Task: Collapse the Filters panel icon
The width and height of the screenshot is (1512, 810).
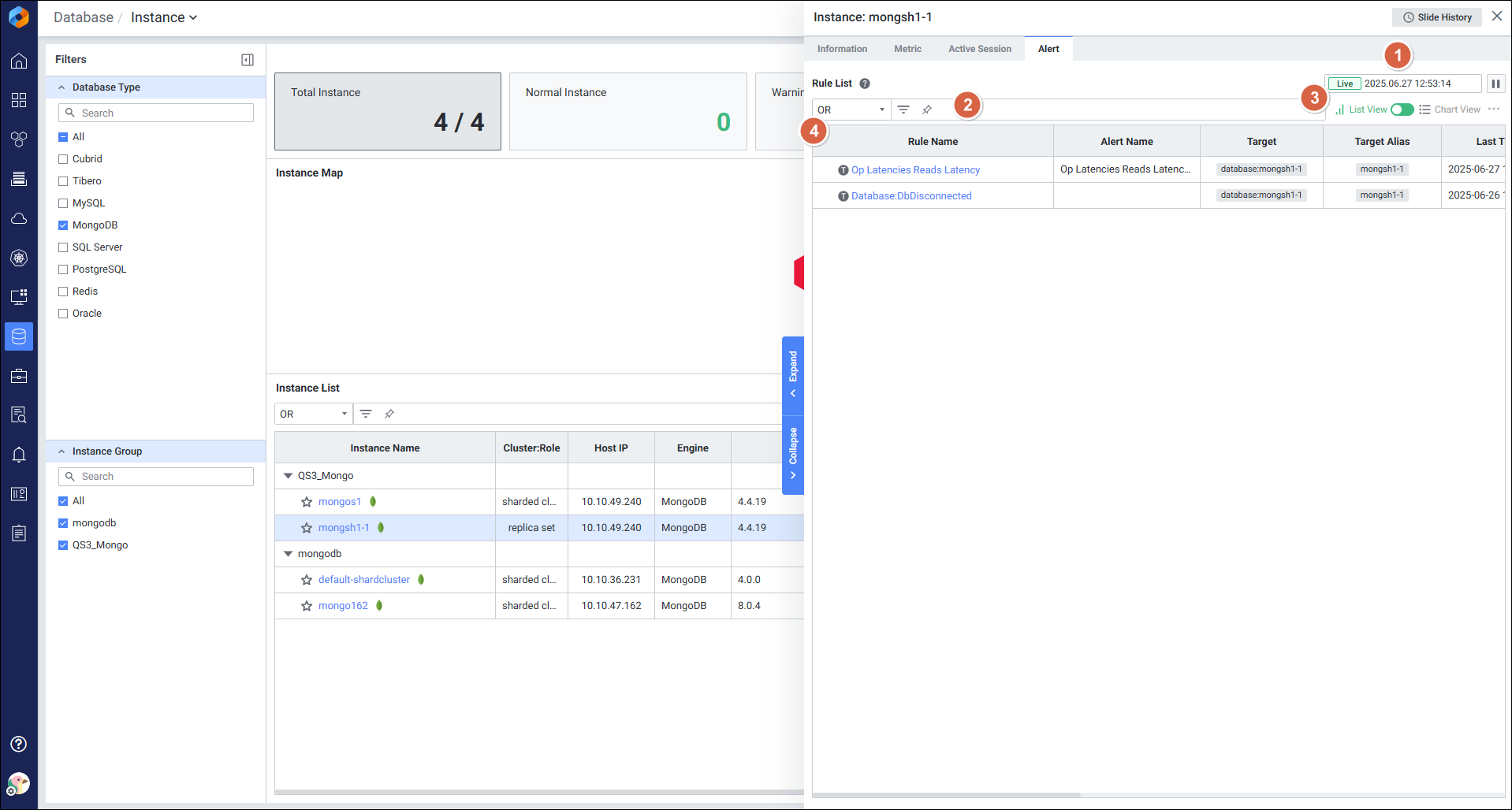Action: click(248, 60)
